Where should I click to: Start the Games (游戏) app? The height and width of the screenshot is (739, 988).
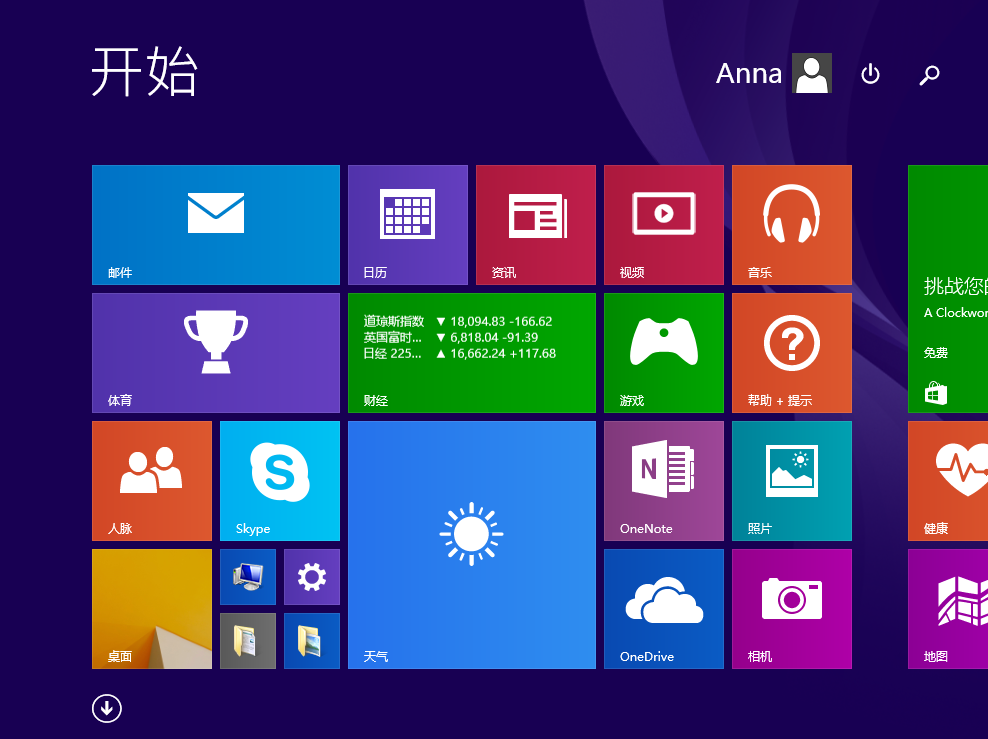pos(662,352)
